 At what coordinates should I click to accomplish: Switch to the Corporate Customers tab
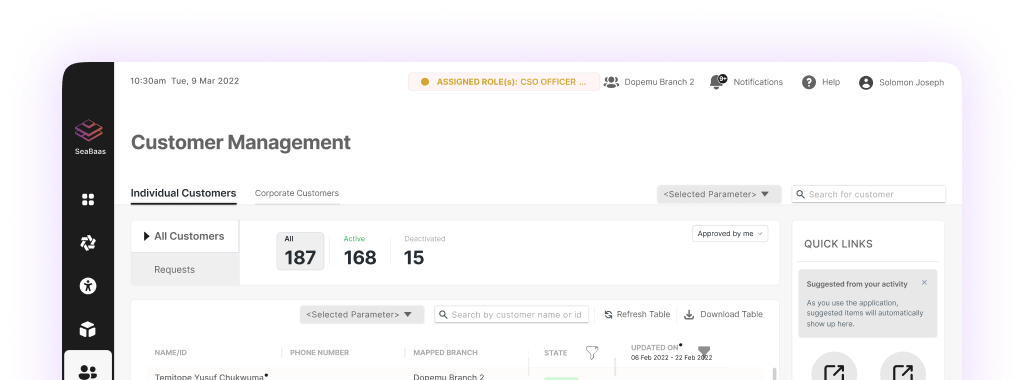coord(297,193)
